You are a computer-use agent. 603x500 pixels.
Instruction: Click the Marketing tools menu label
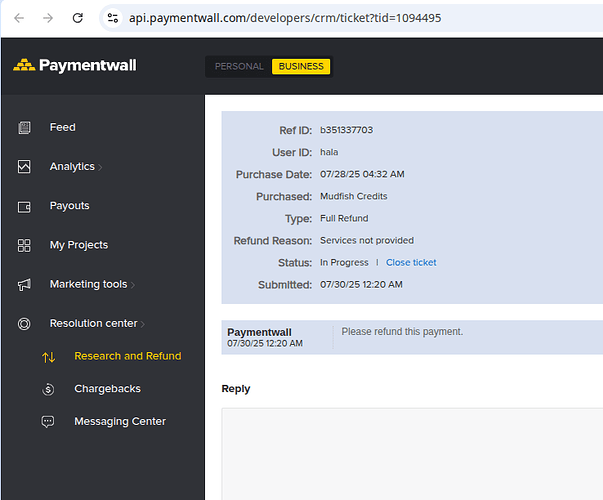(x=88, y=284)
